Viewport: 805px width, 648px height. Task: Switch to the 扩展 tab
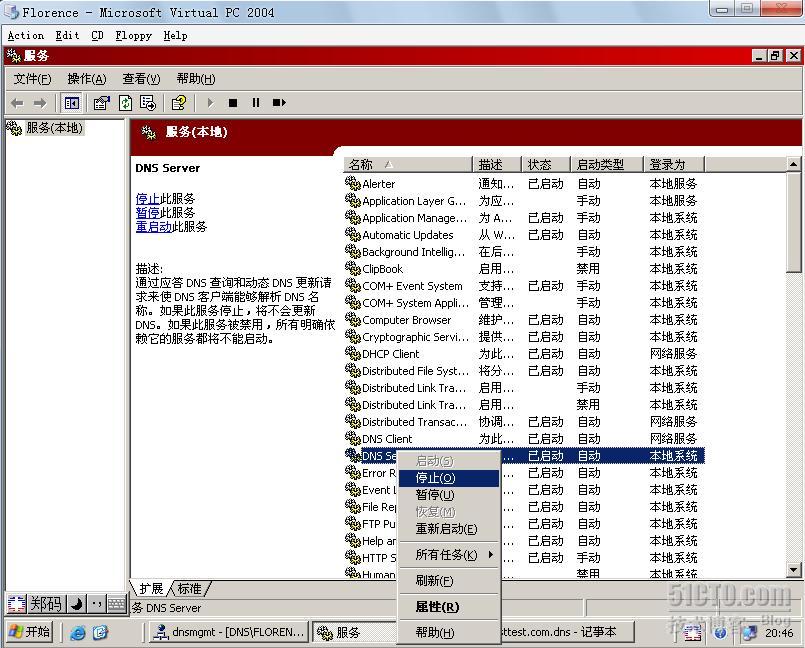point(150,588)
